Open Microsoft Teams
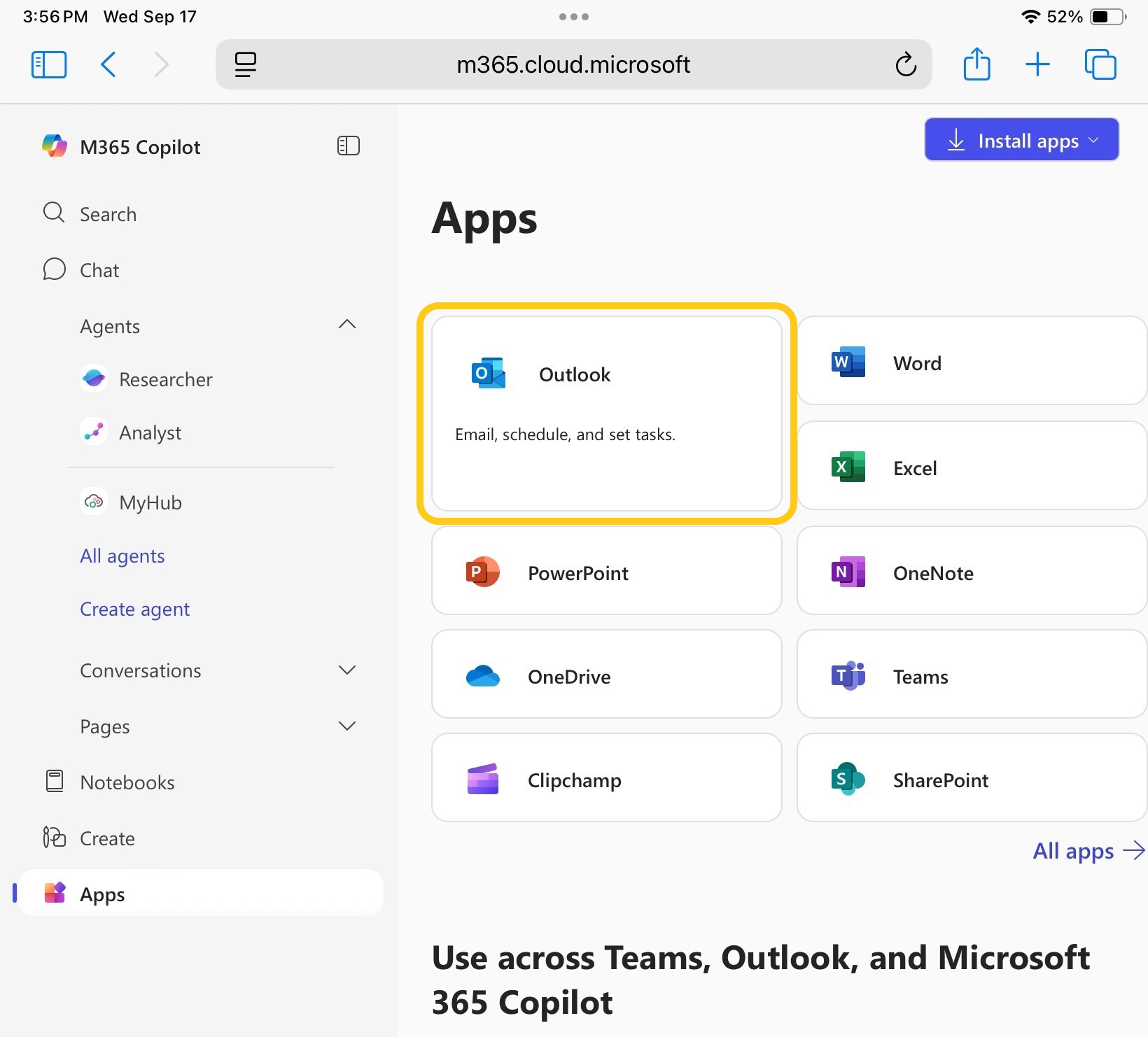This screenshot has height=1037, width=1148. click(x=970, y=675)
